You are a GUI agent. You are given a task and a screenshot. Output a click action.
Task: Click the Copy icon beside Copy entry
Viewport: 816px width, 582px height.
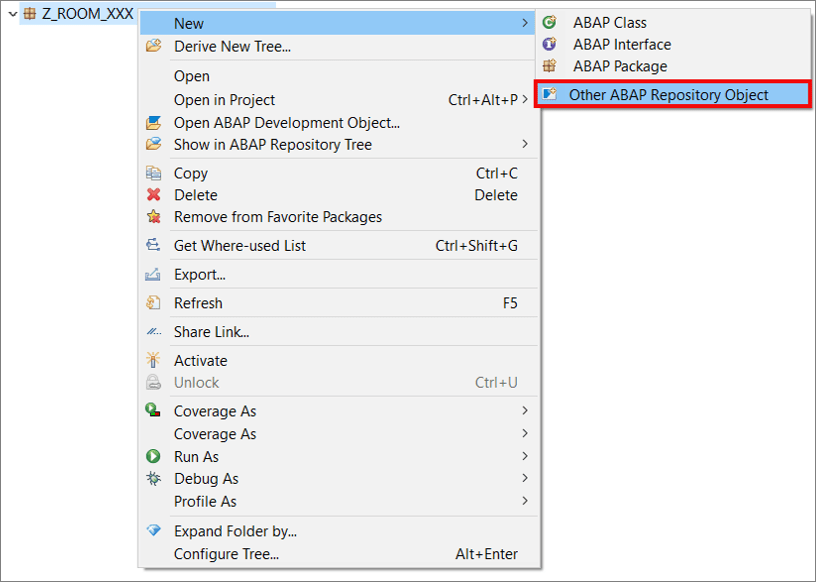point(155,172)
